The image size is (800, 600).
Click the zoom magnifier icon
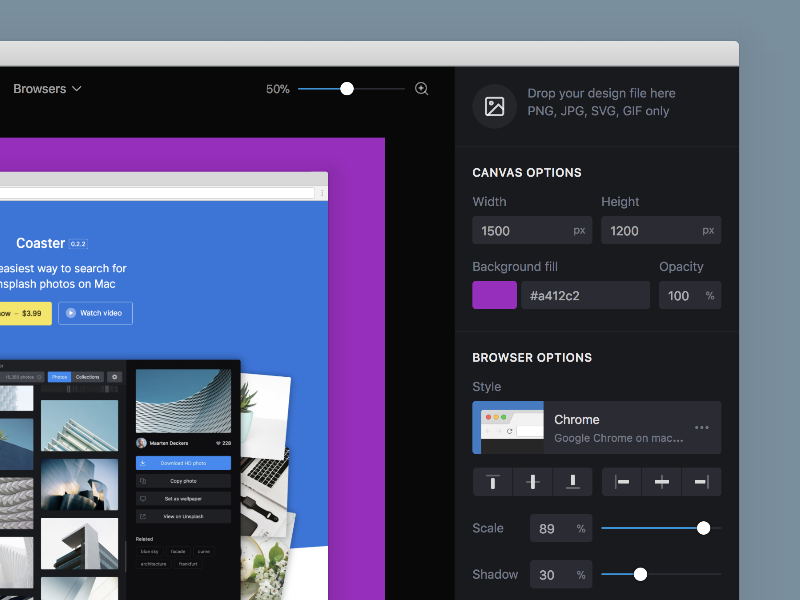[x=421, y=88]
